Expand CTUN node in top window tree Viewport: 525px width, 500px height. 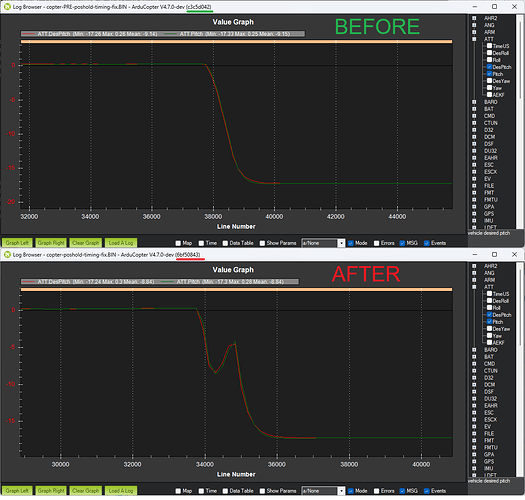pos(474,123)
